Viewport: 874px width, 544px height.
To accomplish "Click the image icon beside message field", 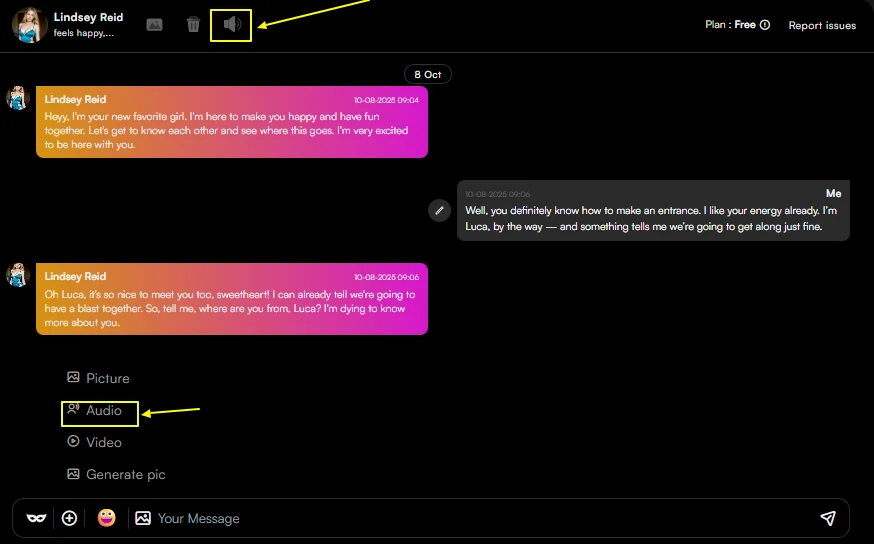I will [x=143, y=518].
